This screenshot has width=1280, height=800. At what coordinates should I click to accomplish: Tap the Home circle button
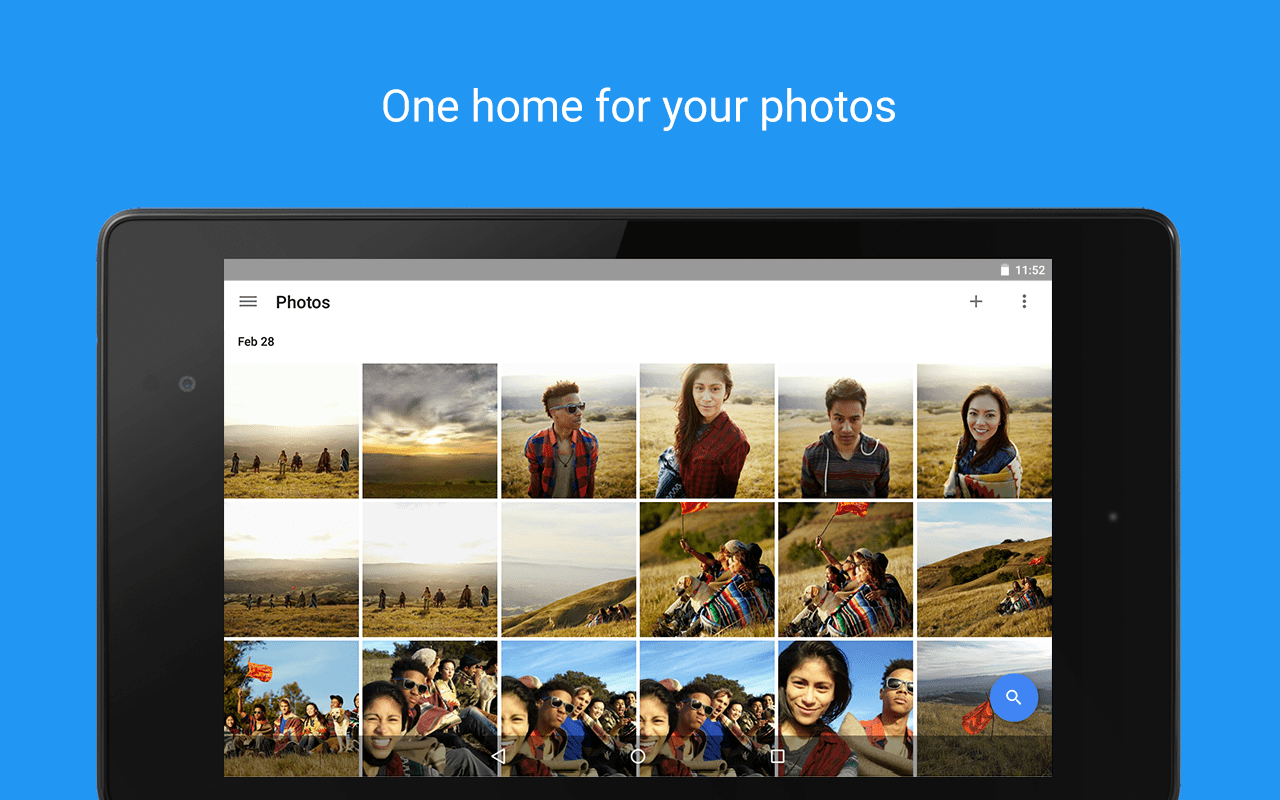(638, 757)
